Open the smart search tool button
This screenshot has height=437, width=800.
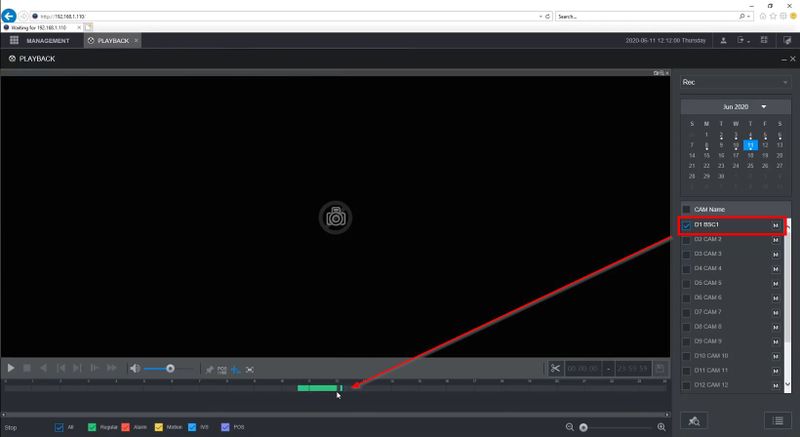coord(694,421)
